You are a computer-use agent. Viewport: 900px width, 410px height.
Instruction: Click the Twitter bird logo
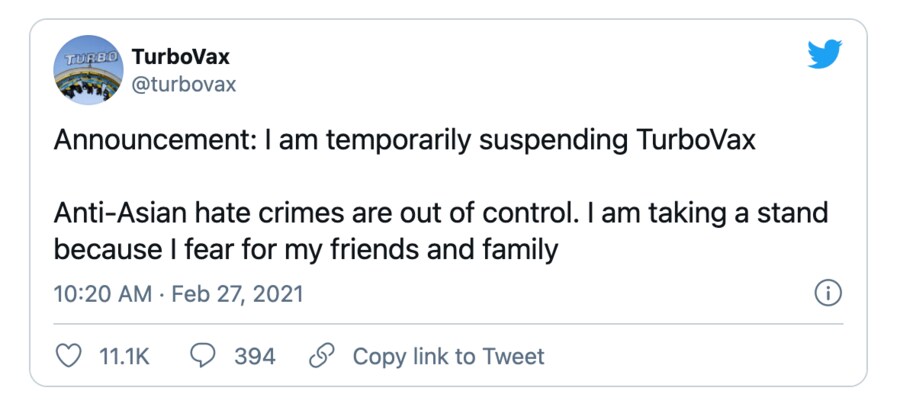pos(825,55)
